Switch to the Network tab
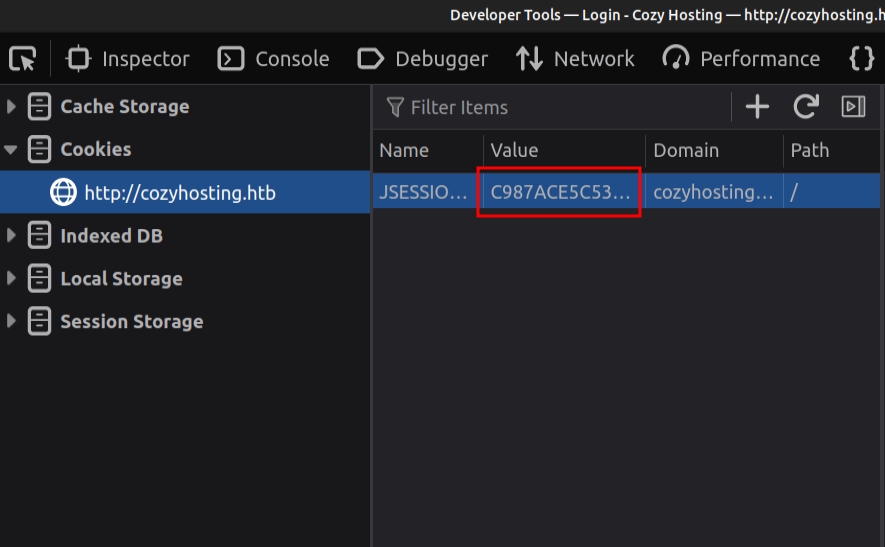The height and width of the screenshot is (547, 885). 575,59
